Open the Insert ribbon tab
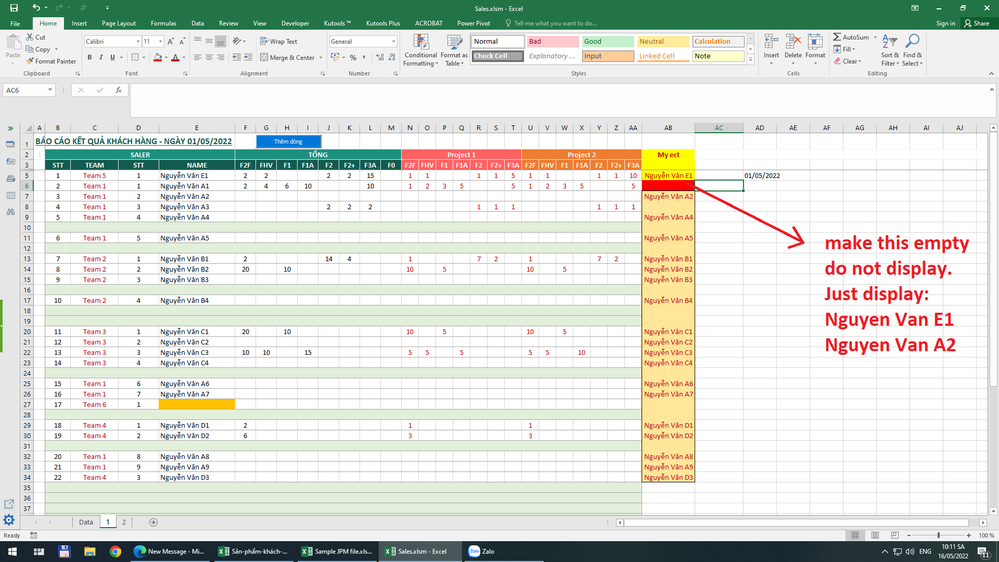Viewport: 999px width, 562px height. (79, 23)
